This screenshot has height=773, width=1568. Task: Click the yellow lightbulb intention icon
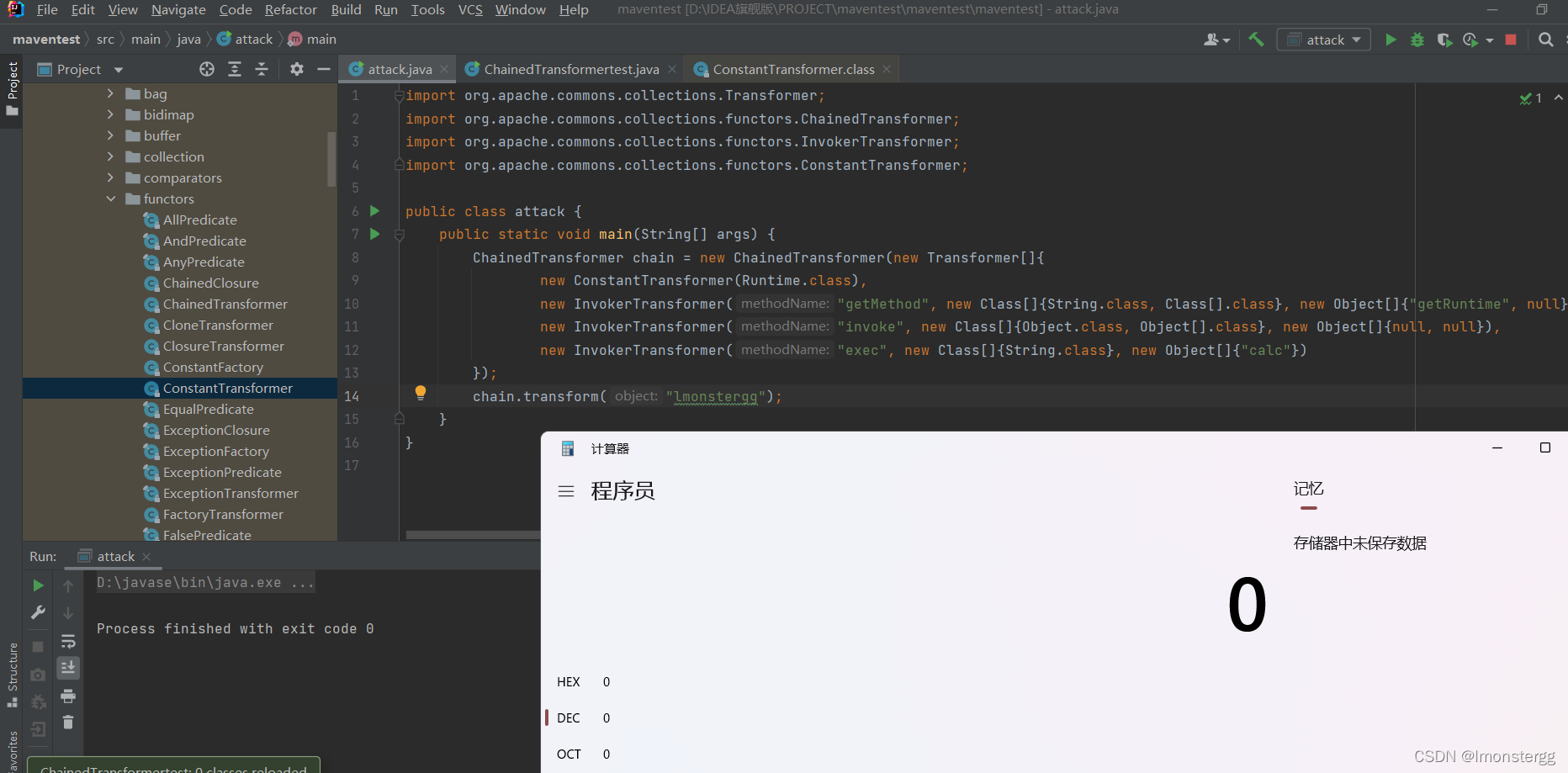(421, 393)
